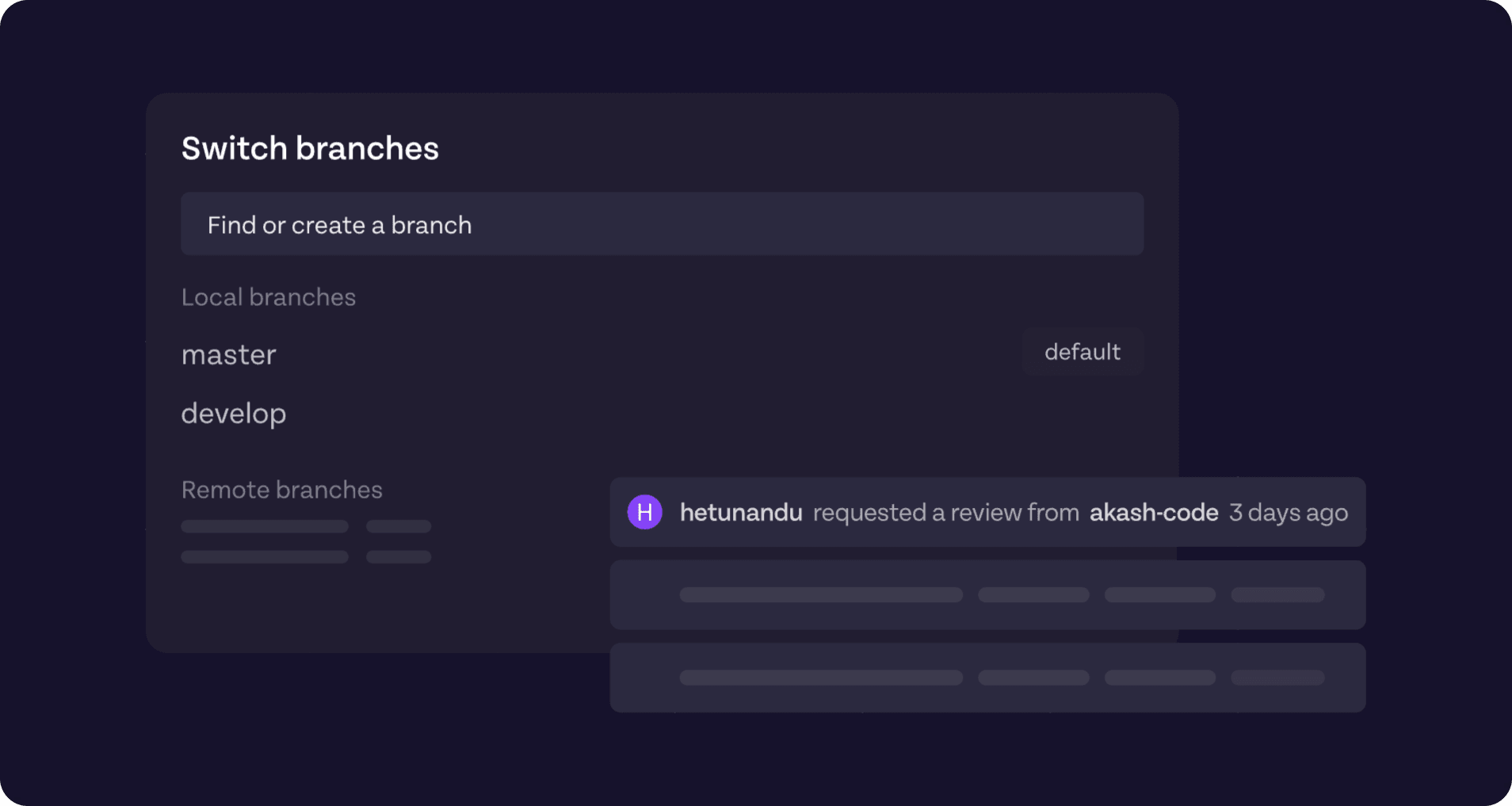This screenshot has height=806, width=1512.
Task: Open the akash-code reviewer link
Action: pyautogui.click(x=1153, y=513)
